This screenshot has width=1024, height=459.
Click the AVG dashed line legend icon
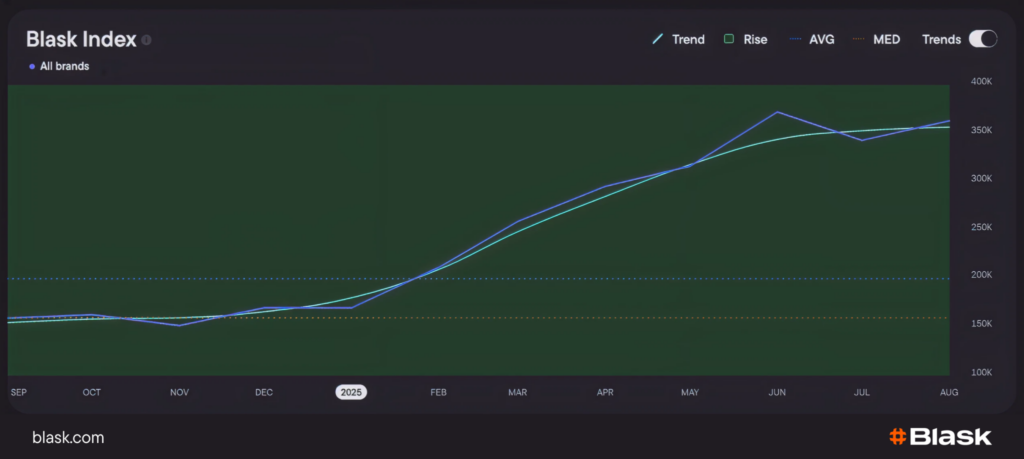(796, 39)
